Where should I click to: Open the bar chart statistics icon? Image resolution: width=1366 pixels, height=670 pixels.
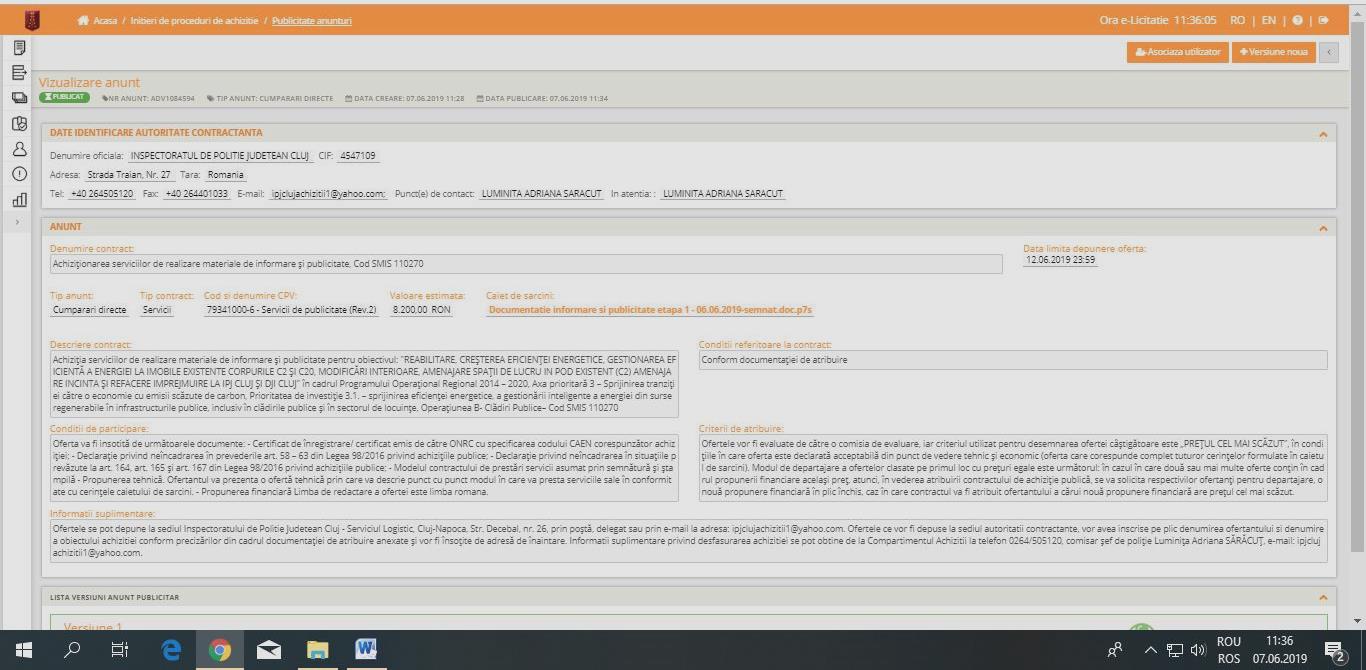click(19, 199)
